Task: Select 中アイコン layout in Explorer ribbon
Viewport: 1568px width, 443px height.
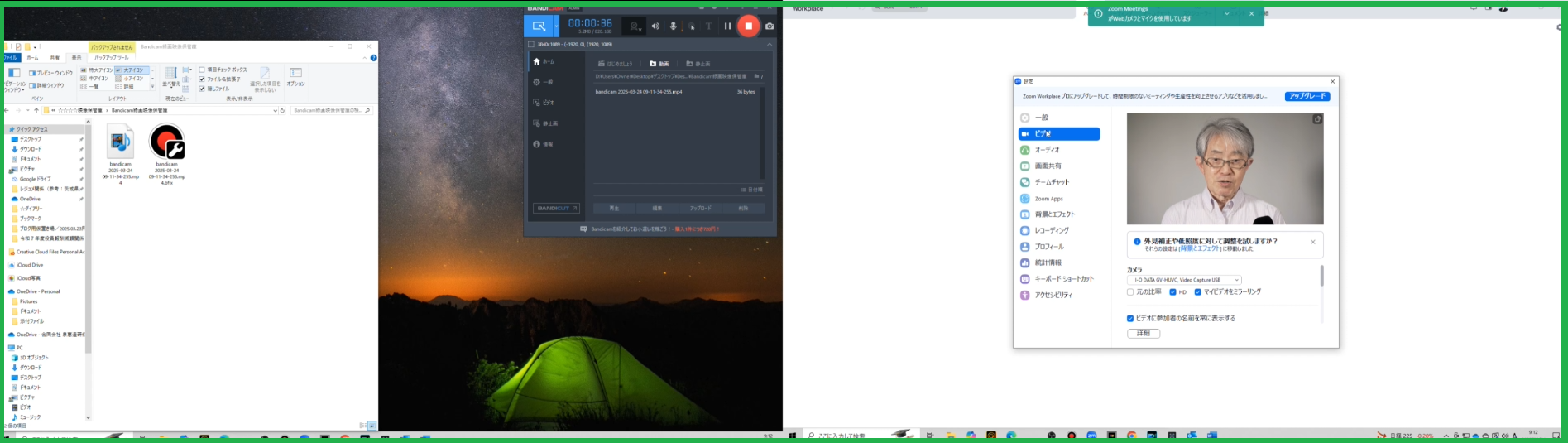Action: click(x=95, y=79)
